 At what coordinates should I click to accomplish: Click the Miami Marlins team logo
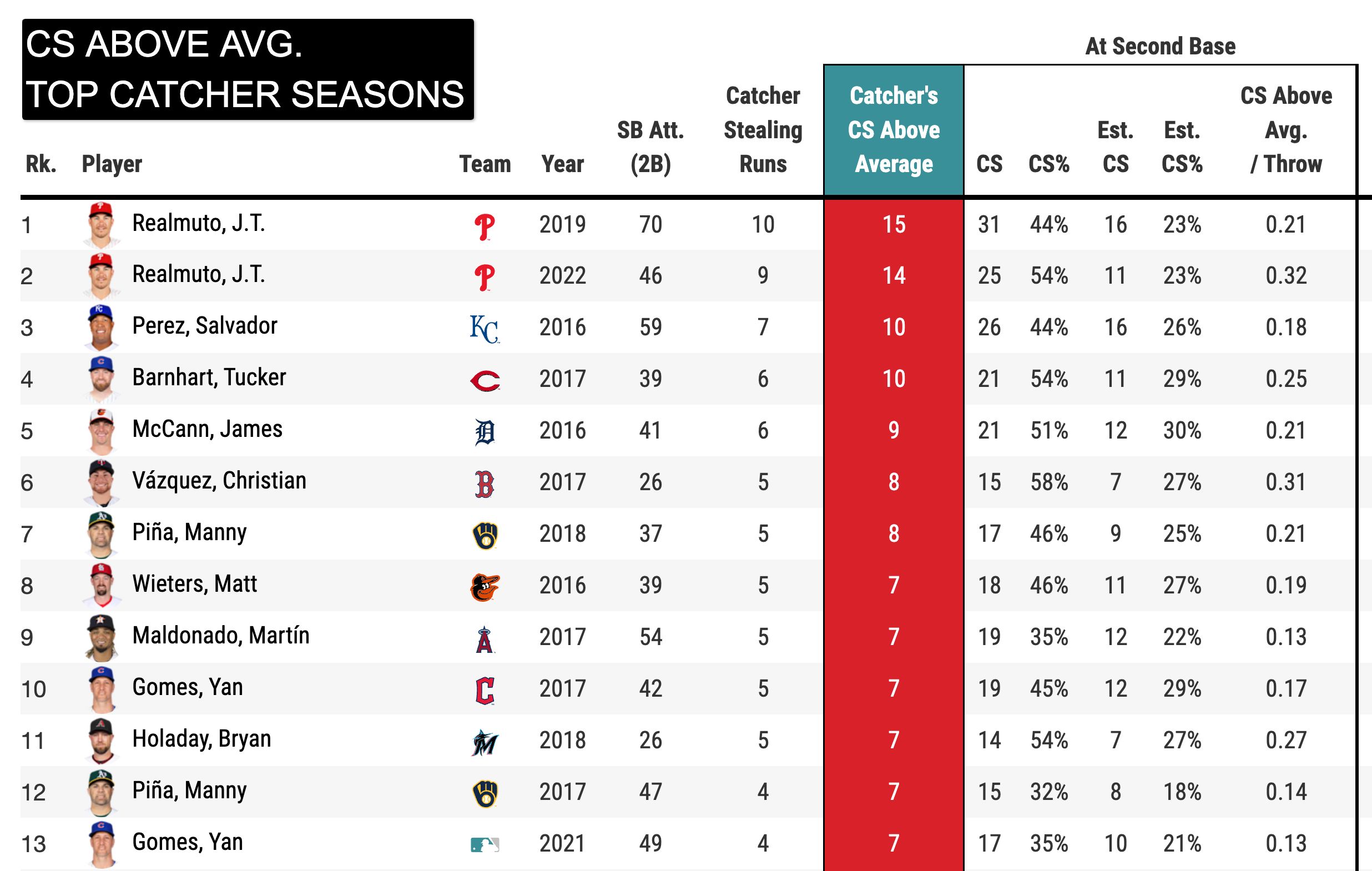(485, 742)
